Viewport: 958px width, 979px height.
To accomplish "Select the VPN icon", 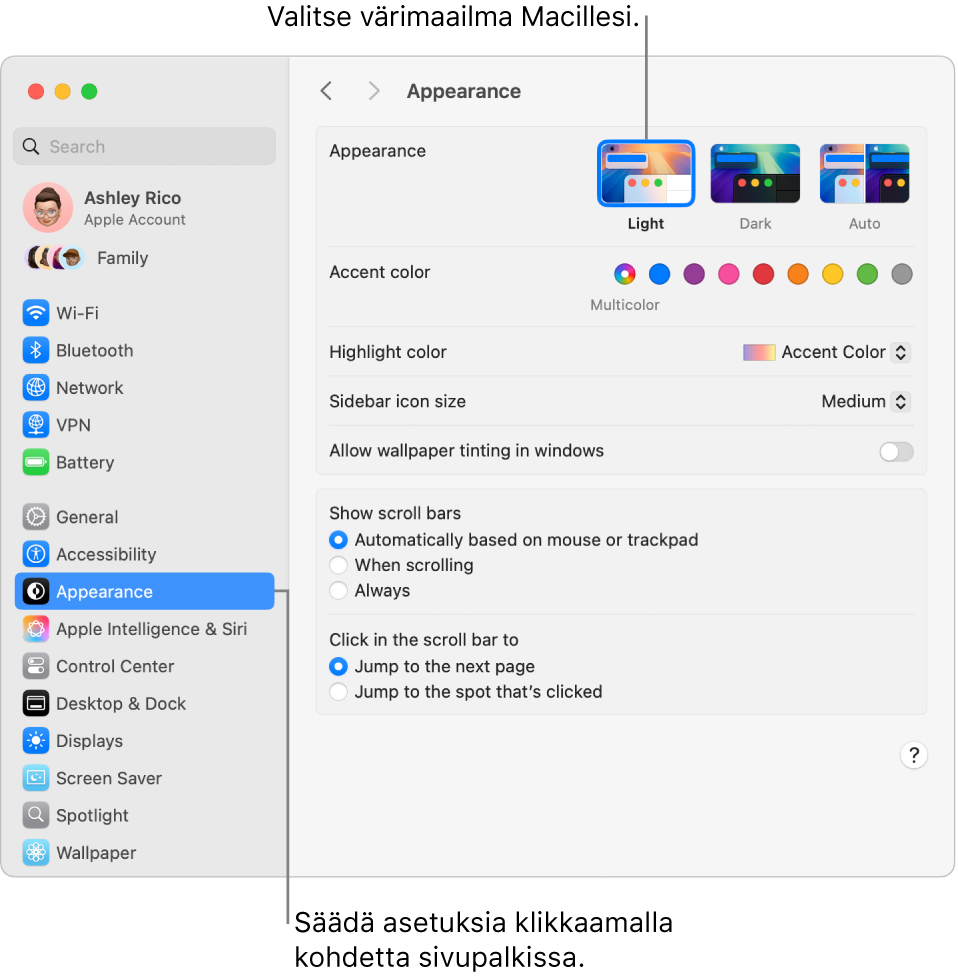I will tap(36, 425).
